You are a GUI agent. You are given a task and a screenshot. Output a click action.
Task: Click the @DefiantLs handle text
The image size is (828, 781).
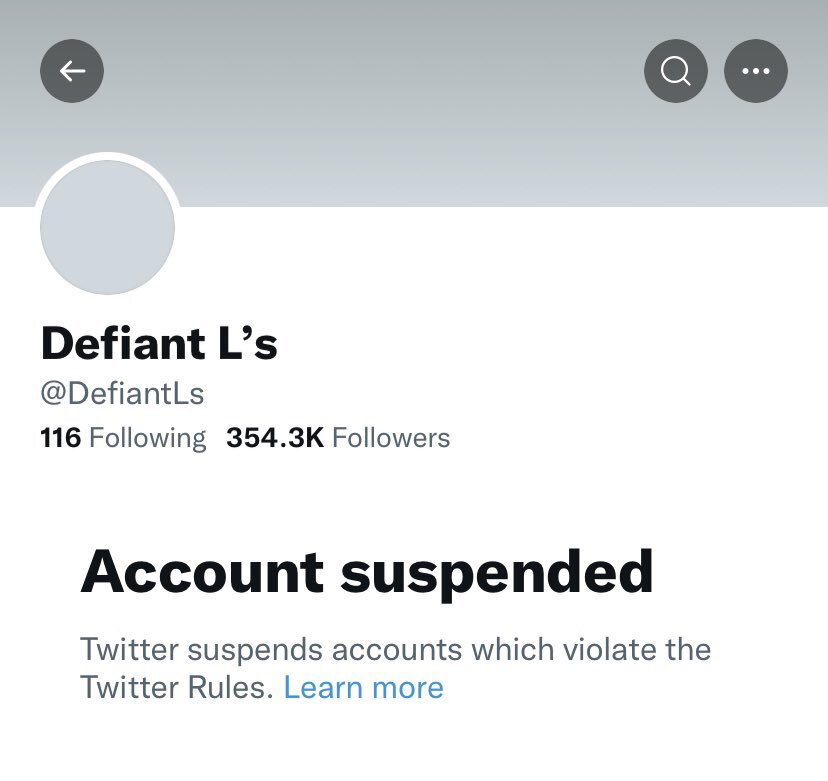122,393
